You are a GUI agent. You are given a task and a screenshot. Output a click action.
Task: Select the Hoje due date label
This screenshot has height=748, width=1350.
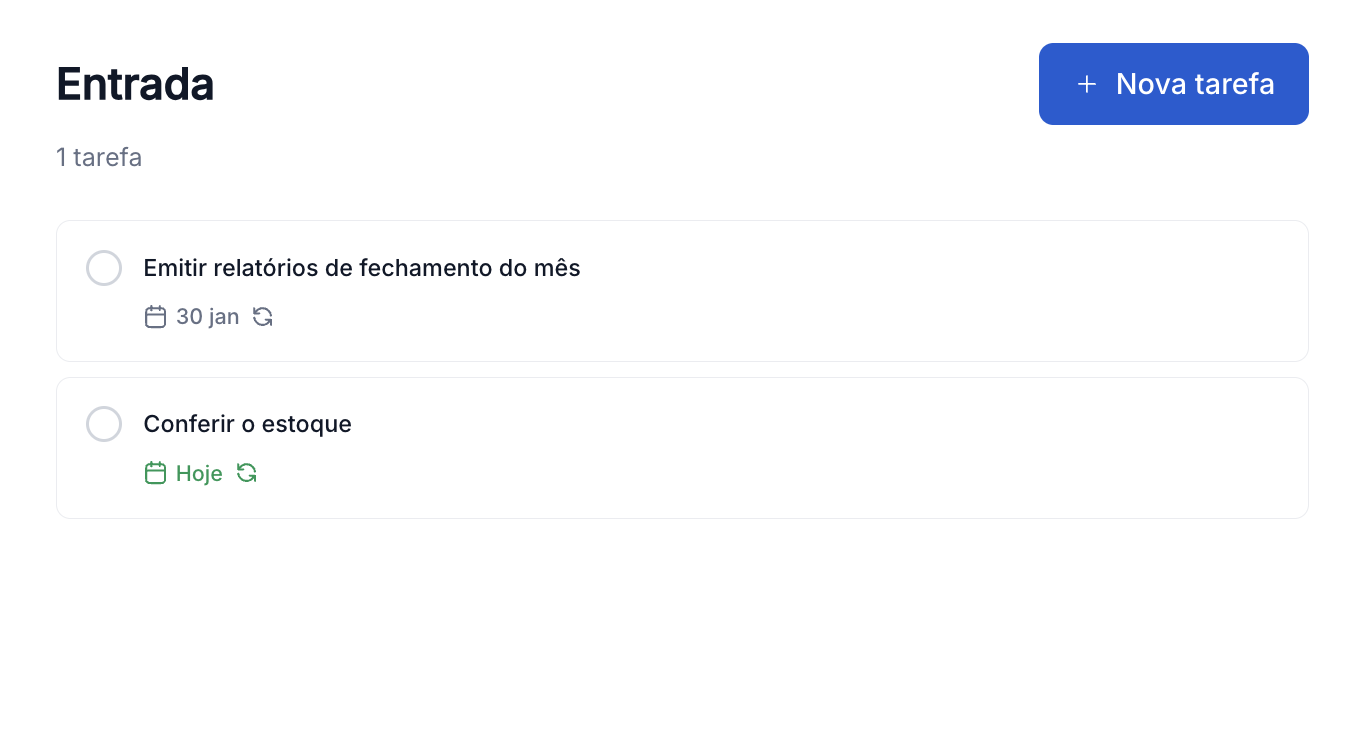coord(199,473)
